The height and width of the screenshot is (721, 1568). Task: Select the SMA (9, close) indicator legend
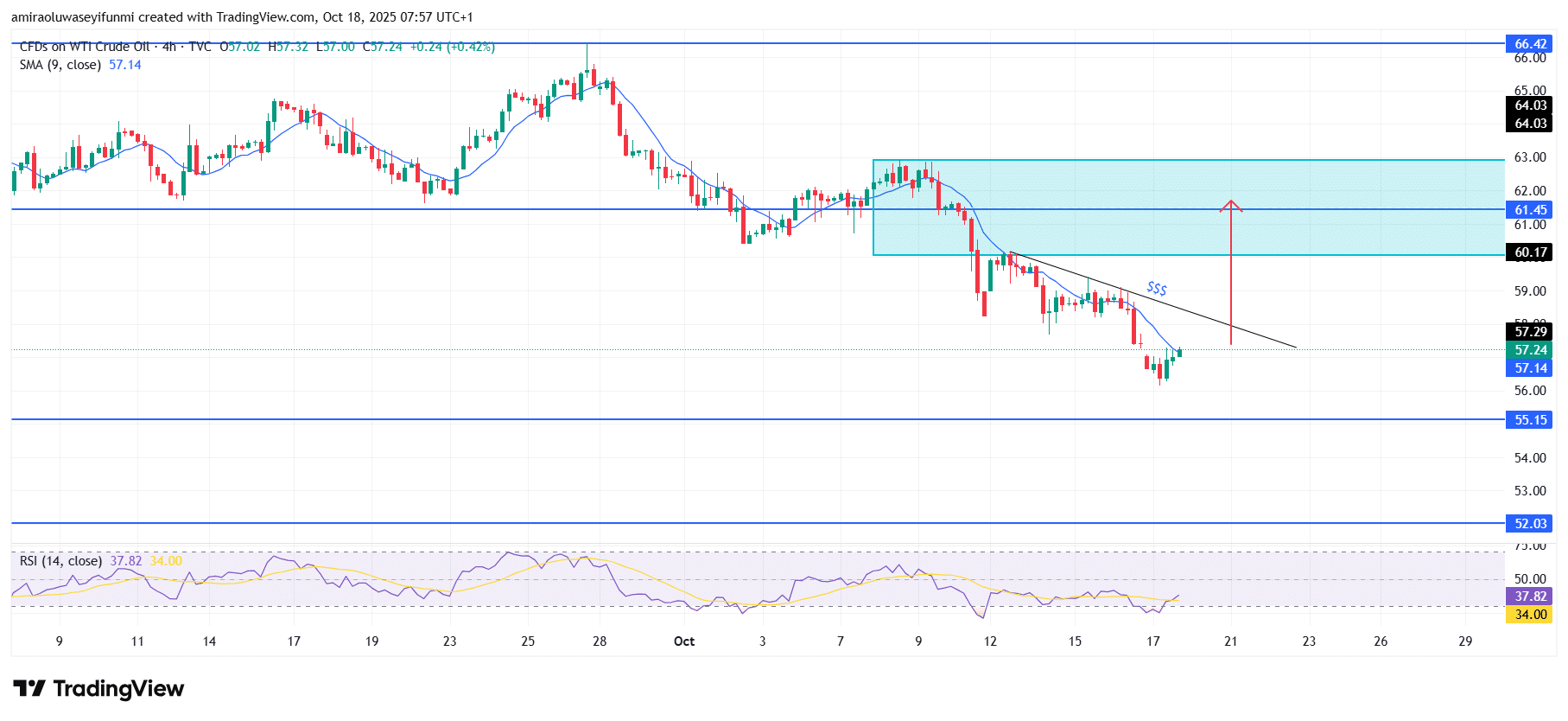(60, 65)
